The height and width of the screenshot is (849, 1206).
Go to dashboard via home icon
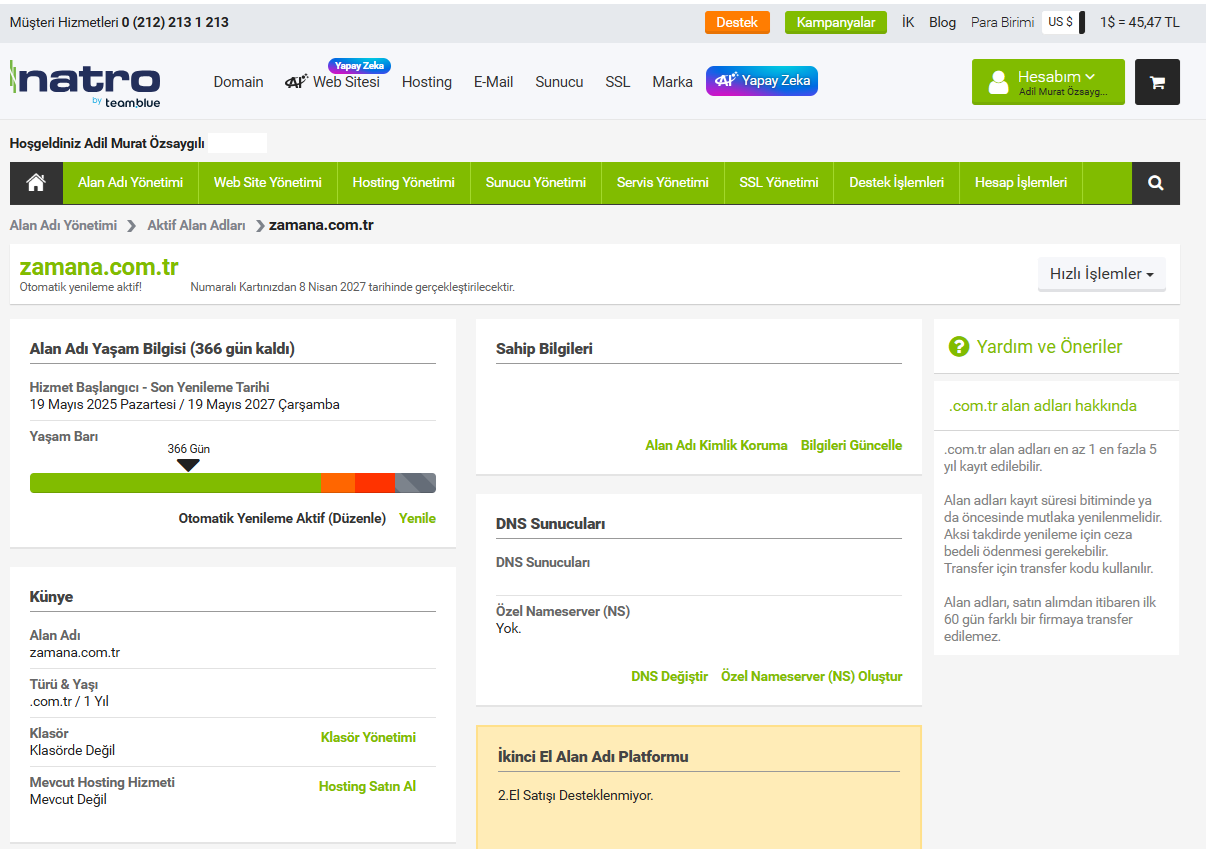36,183
